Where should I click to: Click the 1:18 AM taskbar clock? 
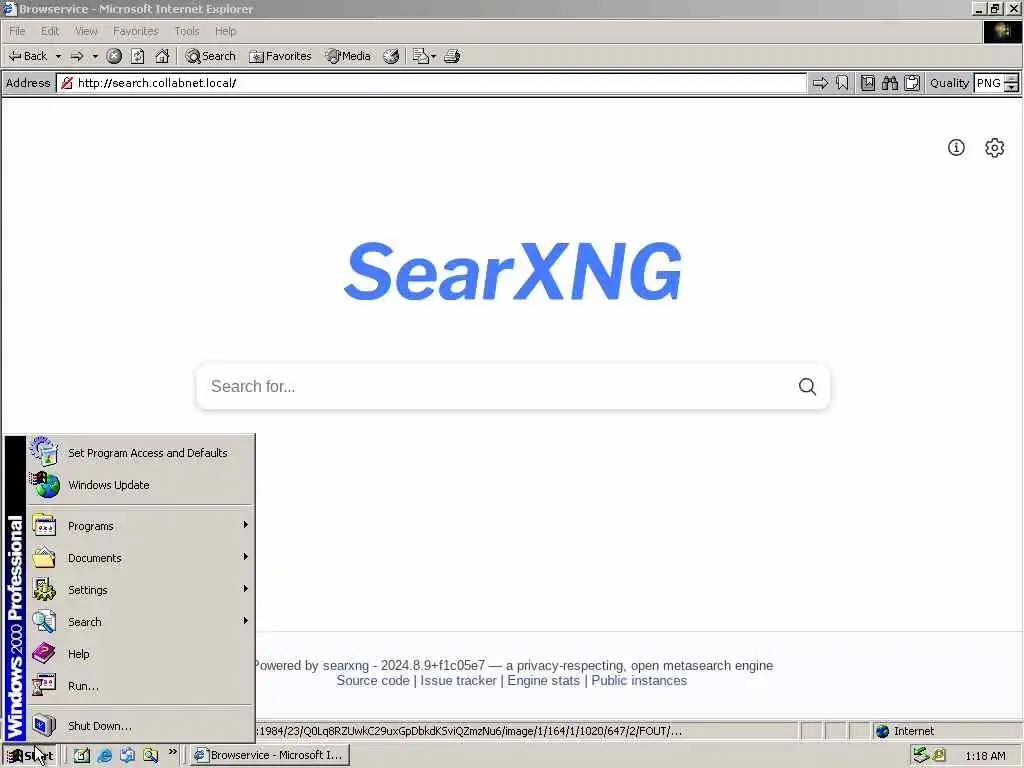tap(985, 756)
